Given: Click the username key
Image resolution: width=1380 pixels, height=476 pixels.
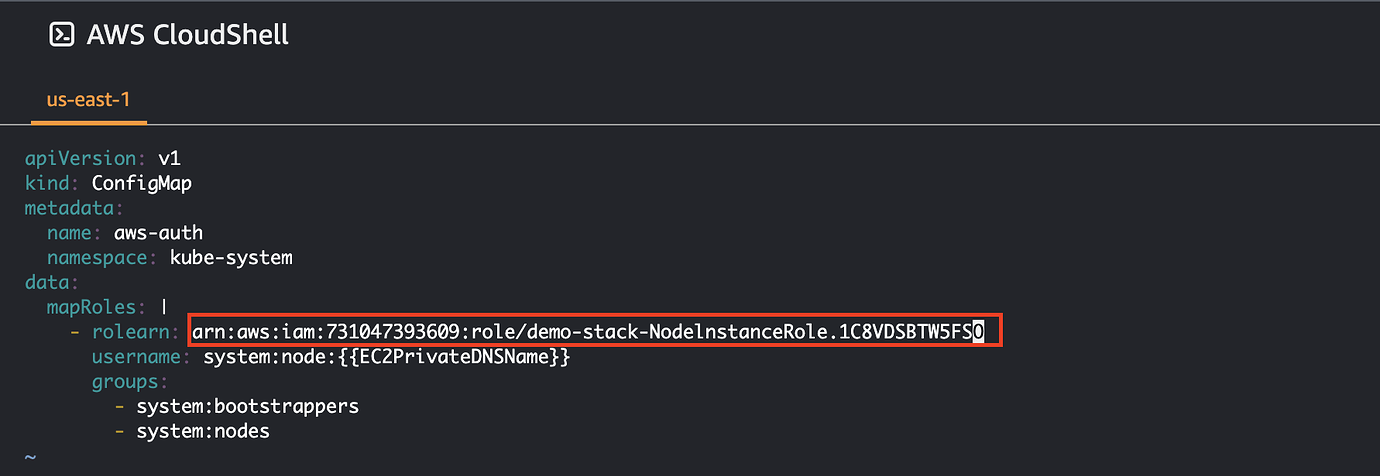Looking at the screenshot, I should pos(136,357).
